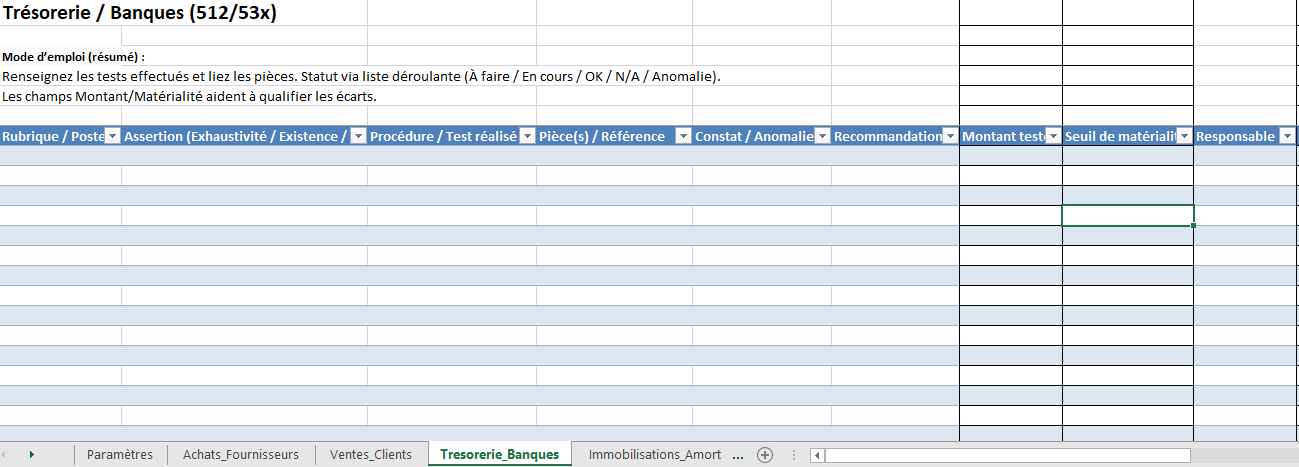Click the ellipsis for more sheet tabs

[738, 455]
